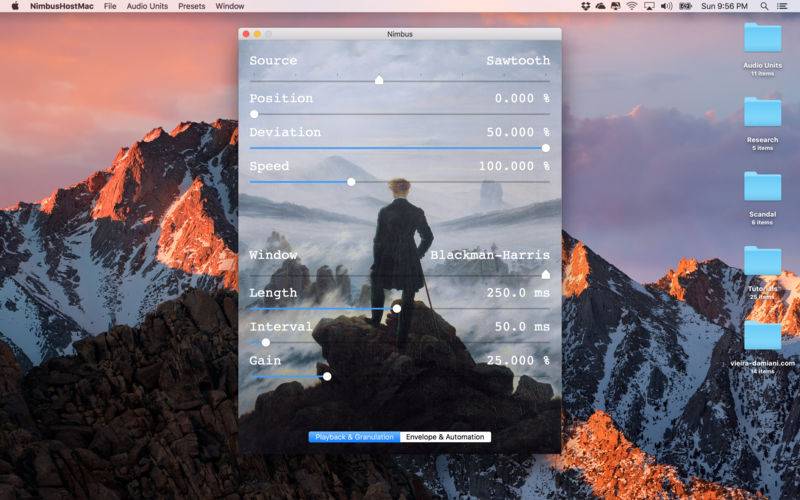
Task: Open the Audio Units menu
Action: [147, 6]
